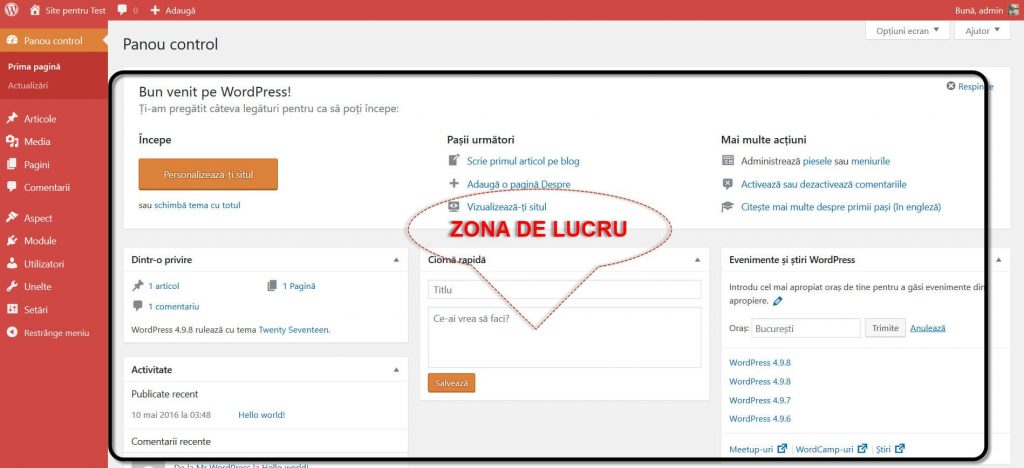Viewport: 1024px width, 468px height.
Task: Open Panou control in sidebar
Action: click(x=54, y=40)
